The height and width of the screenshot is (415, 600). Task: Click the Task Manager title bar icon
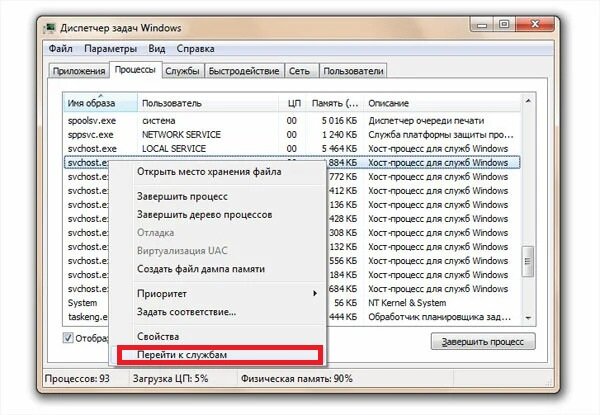click(50, 28)
